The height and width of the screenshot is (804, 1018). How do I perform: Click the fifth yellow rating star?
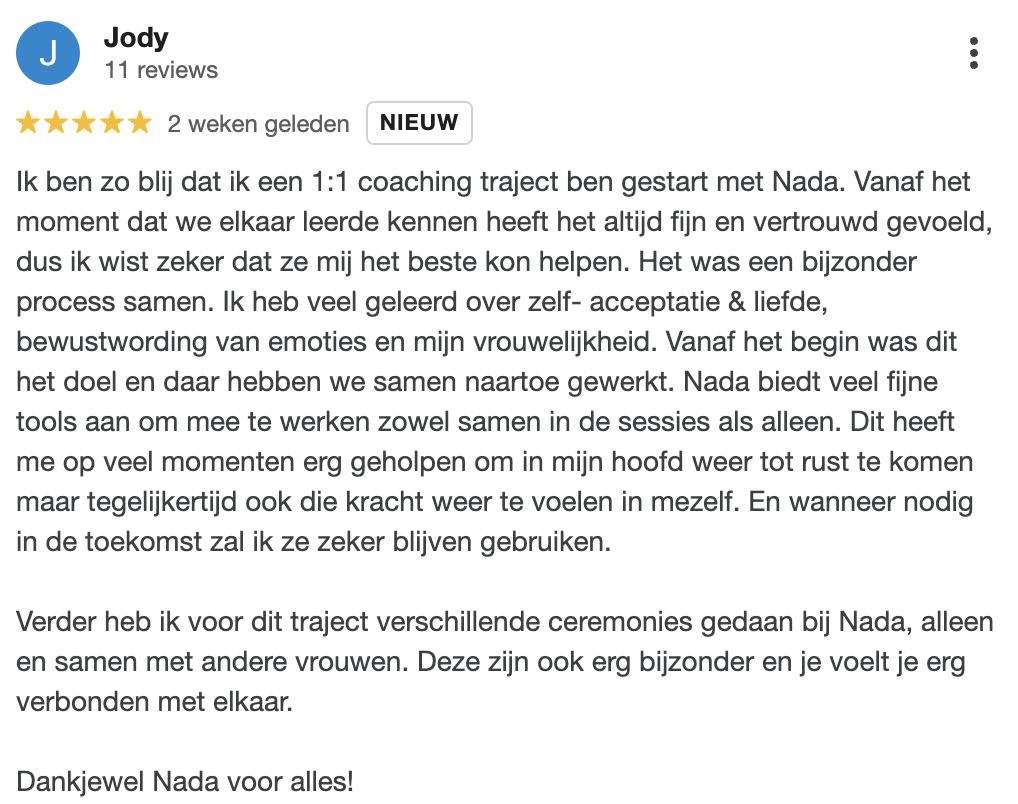pyautogui.click(x=140, y=123)
